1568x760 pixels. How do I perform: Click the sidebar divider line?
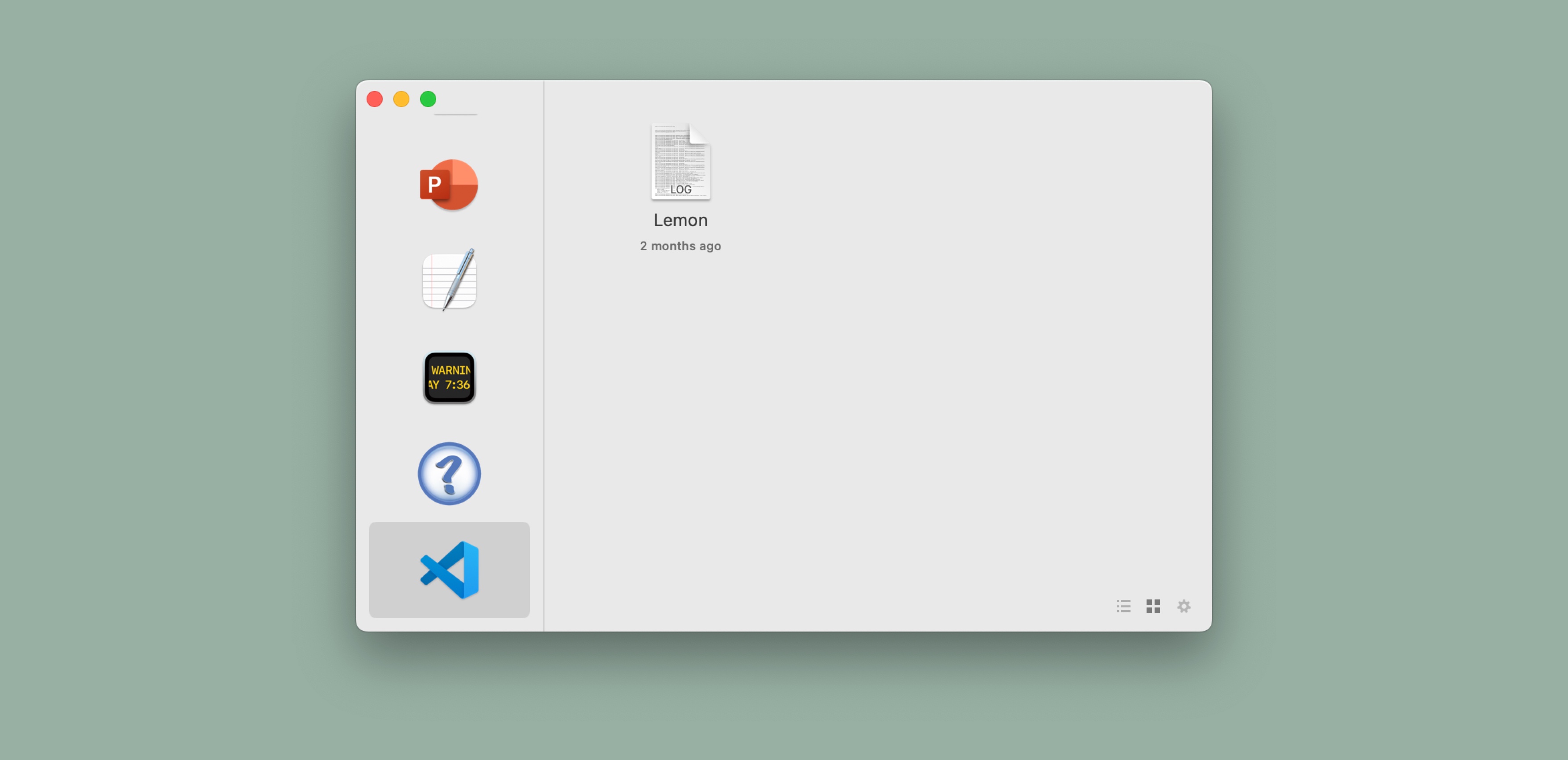[544, 365]
